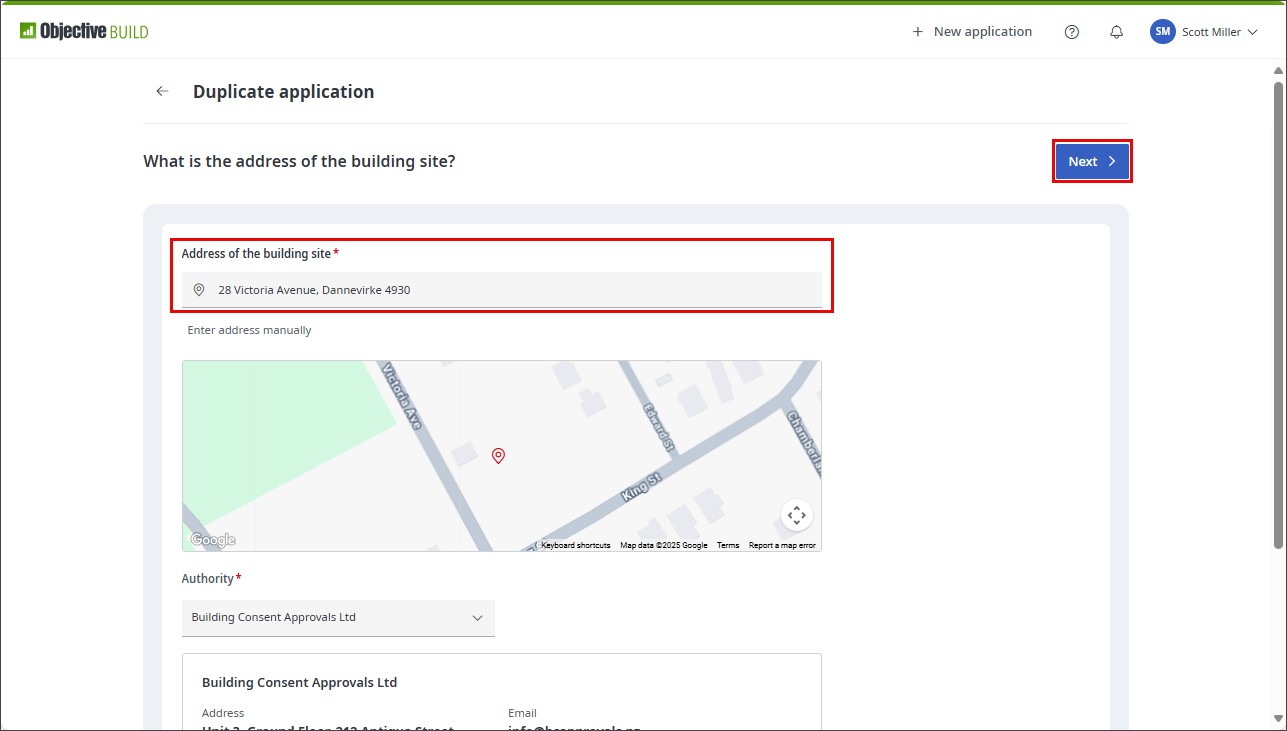Click the SM user avatar circle

1162,31
